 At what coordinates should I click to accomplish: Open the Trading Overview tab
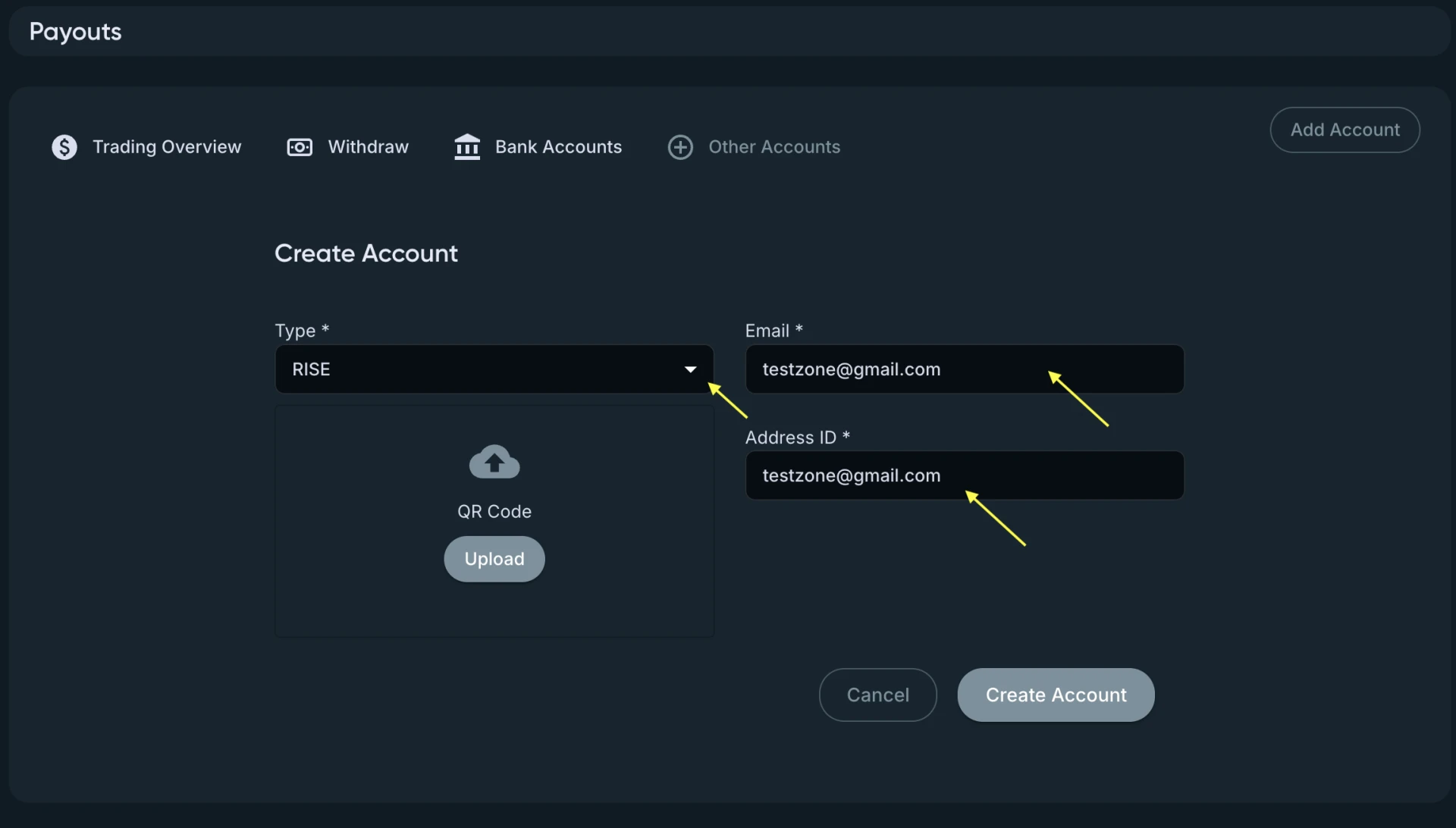coord(167,147)
